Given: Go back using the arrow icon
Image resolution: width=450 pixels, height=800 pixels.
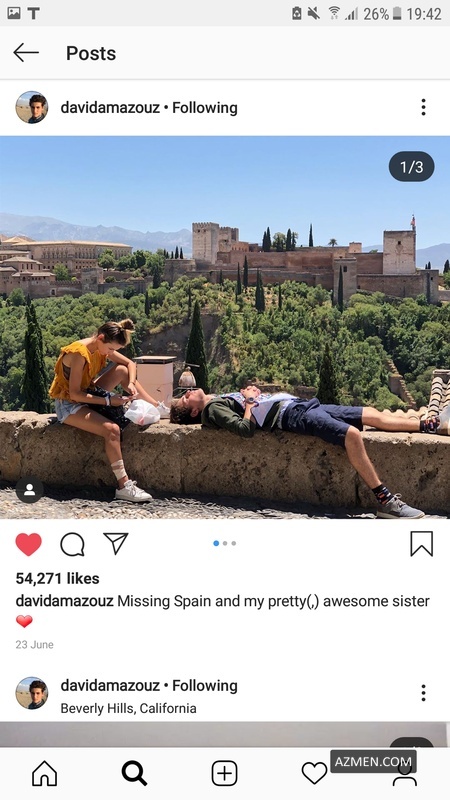Looking at the screenshot, I should (26, 53).
